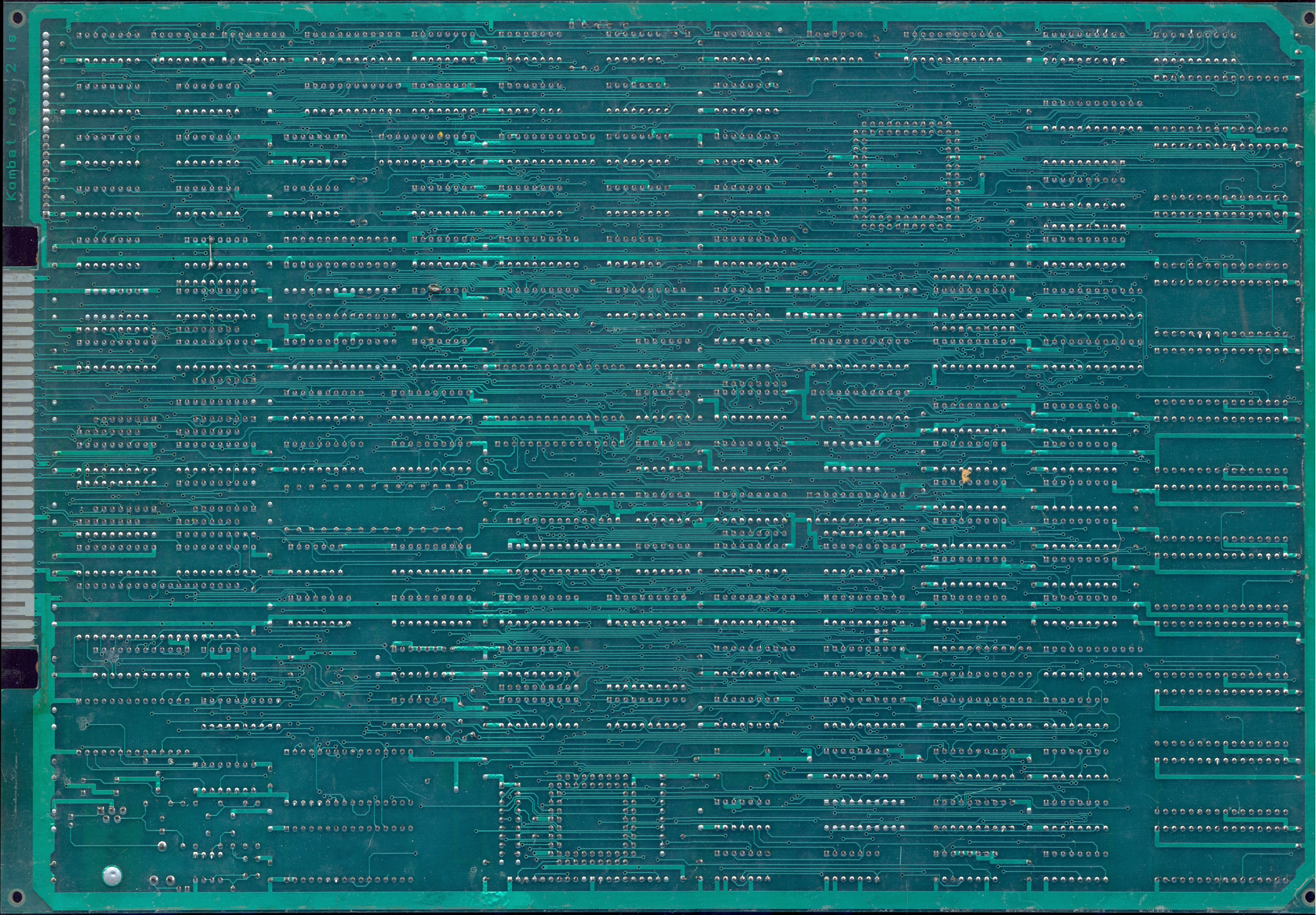1316x915 pixels.
Task: Click the small yellow dot near top center-left
Action: (x=440, y=135)
